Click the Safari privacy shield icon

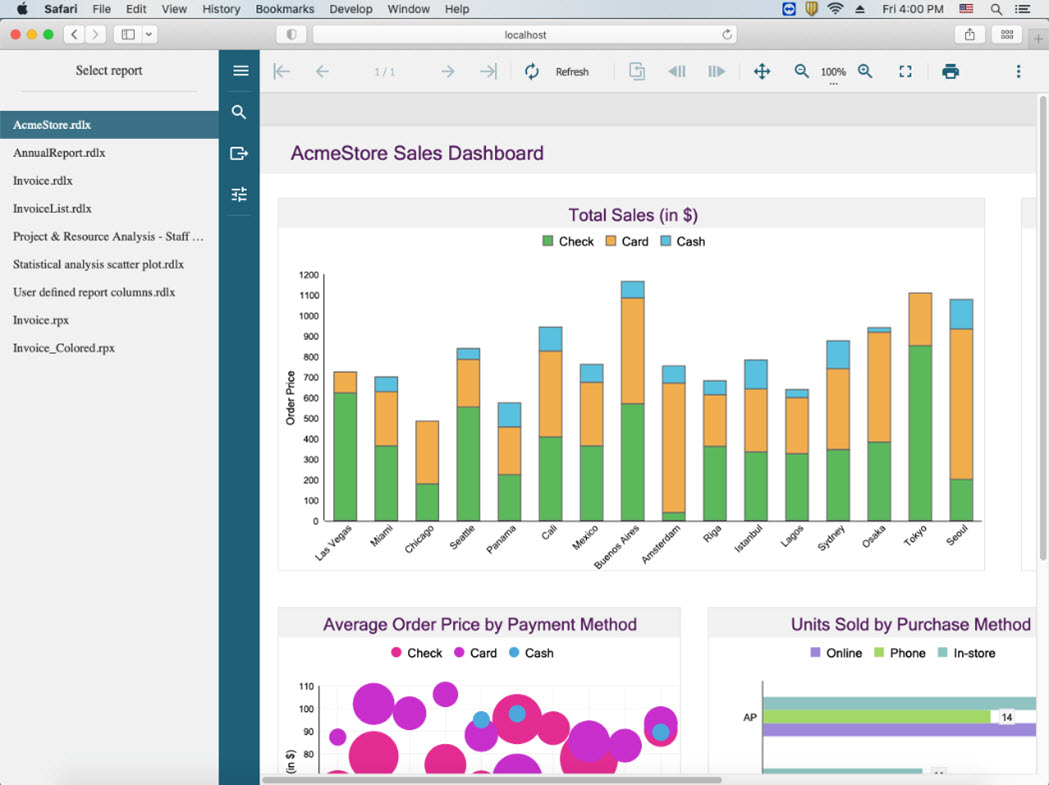291,34
